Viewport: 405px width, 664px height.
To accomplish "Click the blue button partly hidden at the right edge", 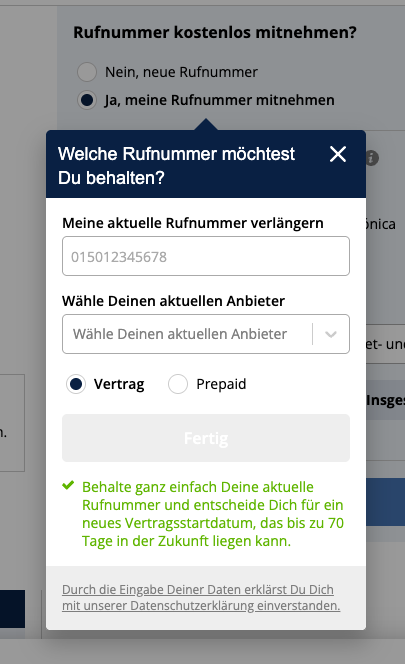I will tap(386, 502).
